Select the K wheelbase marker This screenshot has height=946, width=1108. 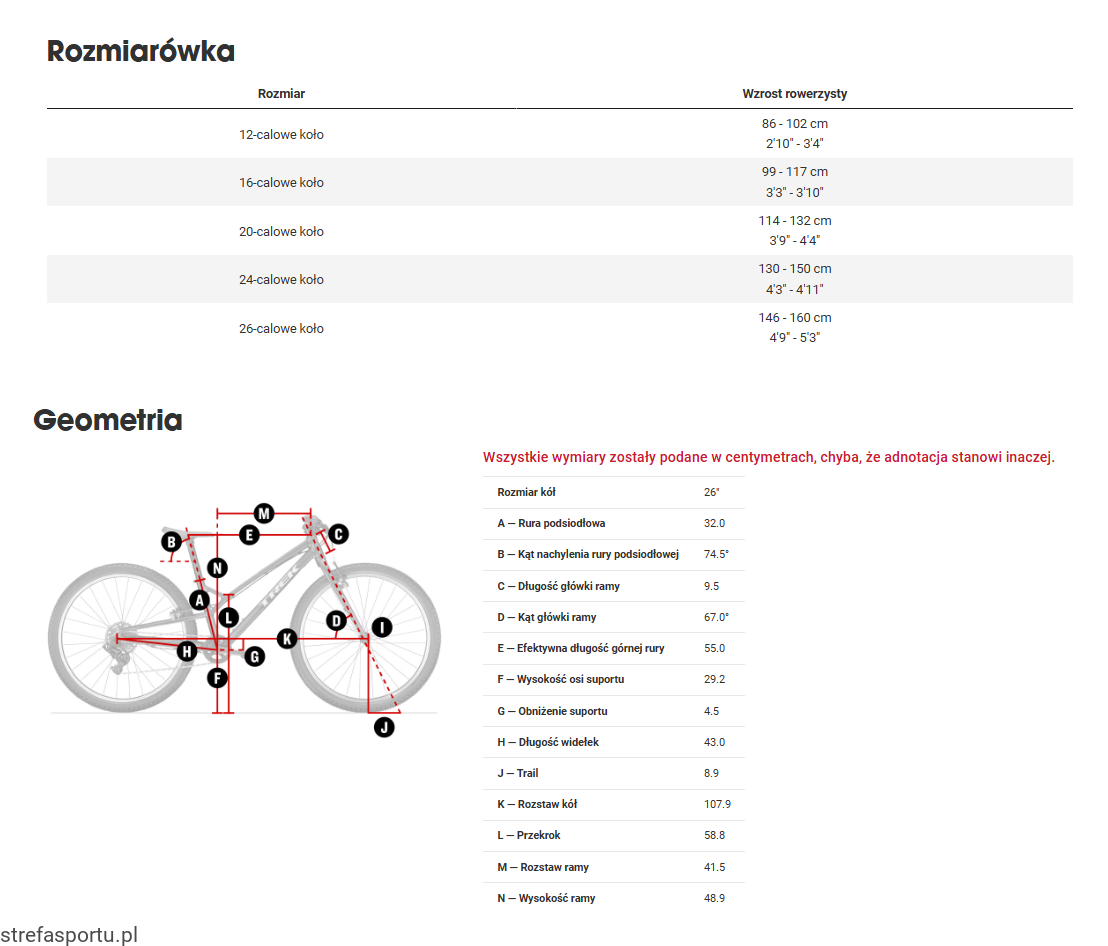click(287, 638)
